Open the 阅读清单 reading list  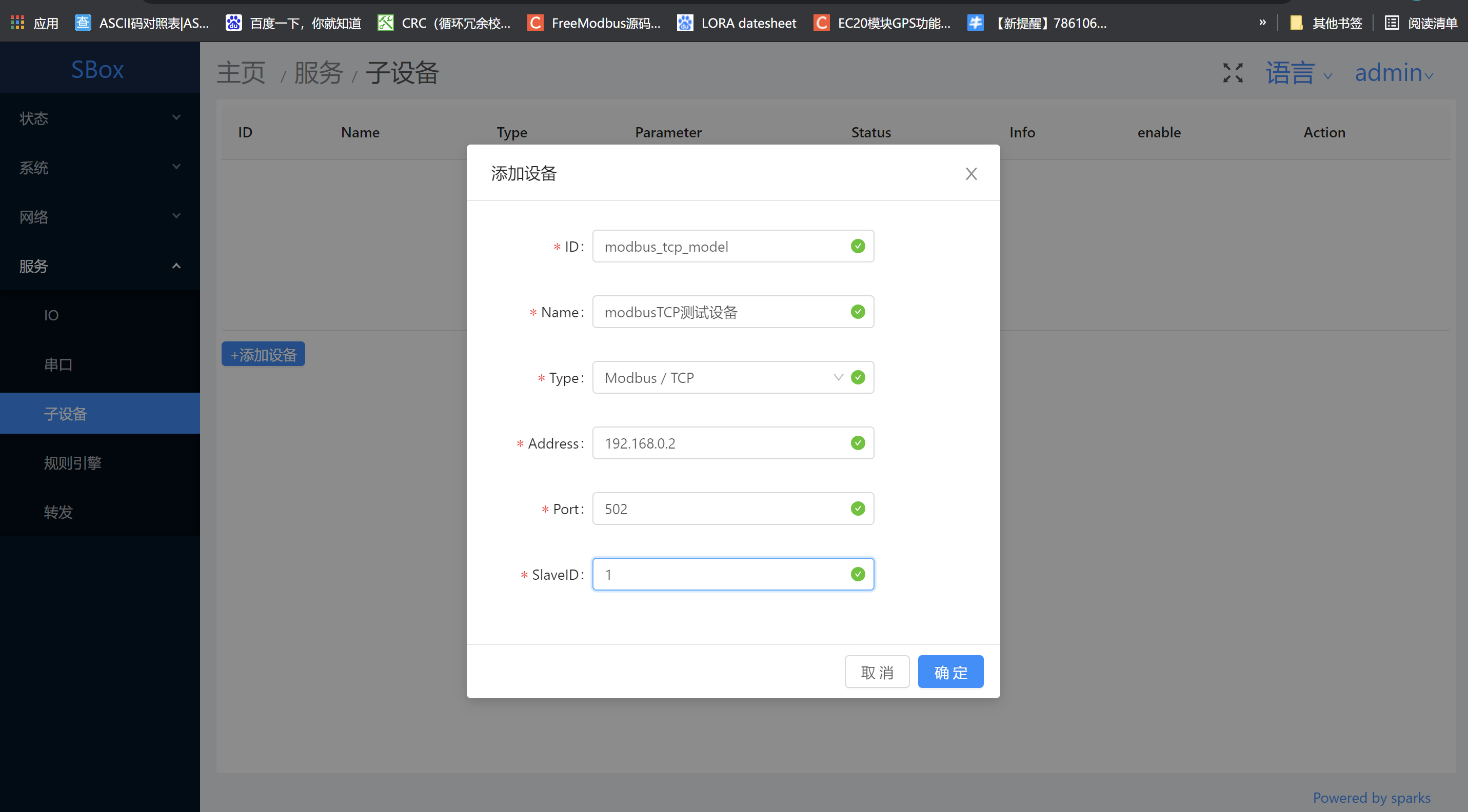coord(1421,23)
